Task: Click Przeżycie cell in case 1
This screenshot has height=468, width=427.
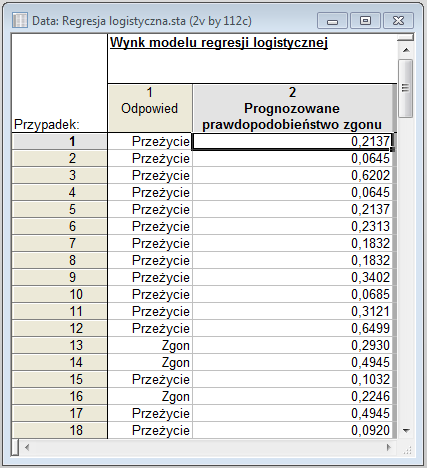Action: [150, 141]
